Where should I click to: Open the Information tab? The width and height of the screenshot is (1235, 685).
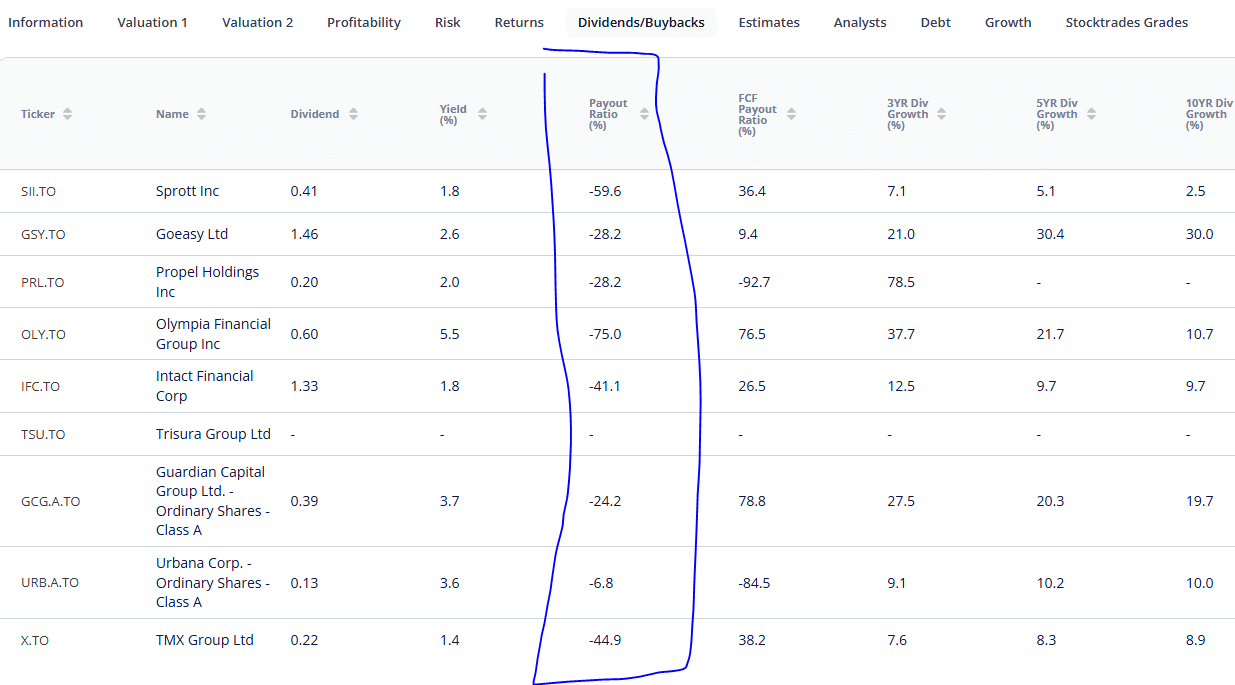point(45,22)
